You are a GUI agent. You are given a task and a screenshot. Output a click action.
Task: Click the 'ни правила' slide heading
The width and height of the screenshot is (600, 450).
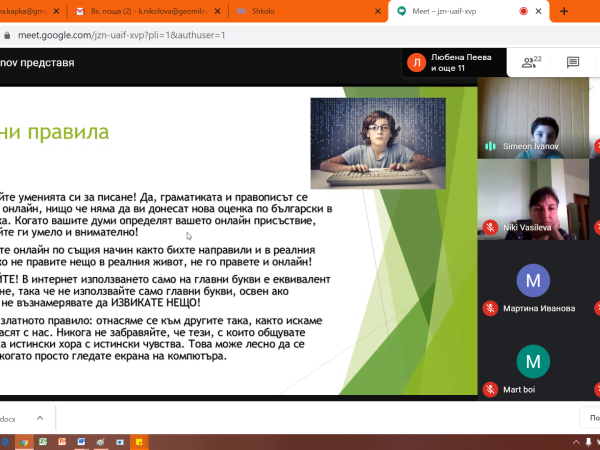[x=54, y=132]
